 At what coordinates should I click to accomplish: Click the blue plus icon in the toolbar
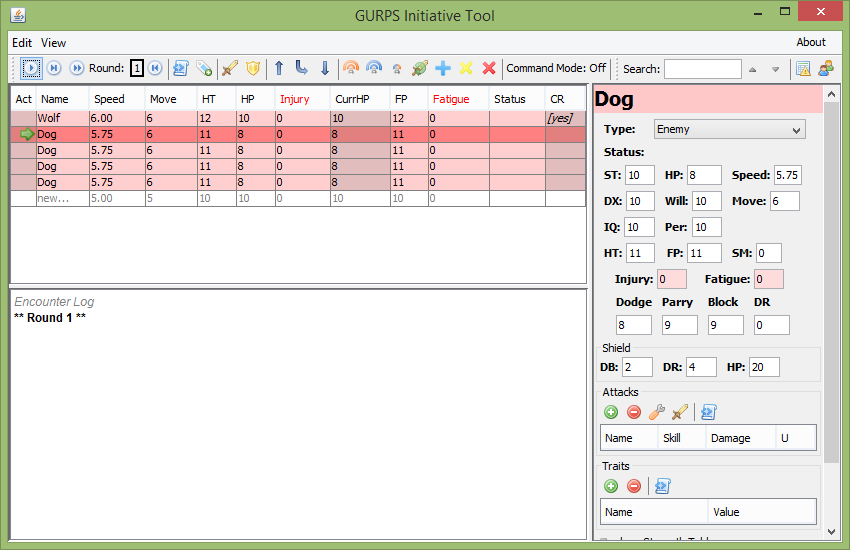pos(443,68)
